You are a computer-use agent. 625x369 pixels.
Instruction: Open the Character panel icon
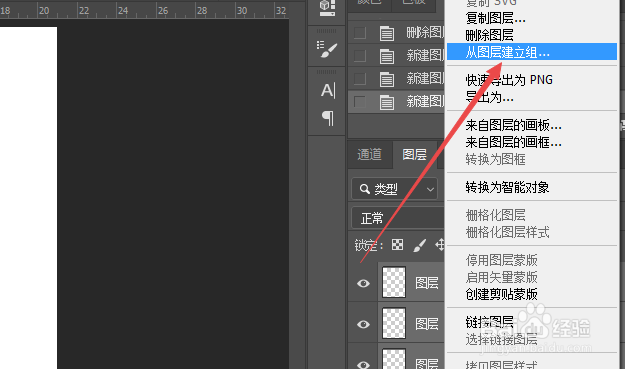(328, 90)
